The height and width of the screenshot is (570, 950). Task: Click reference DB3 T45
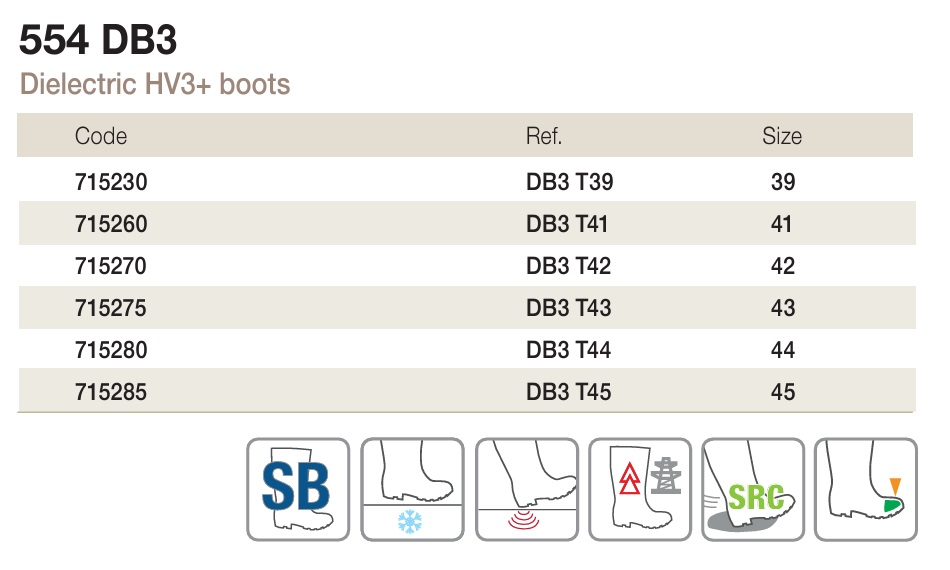[568, 392]
